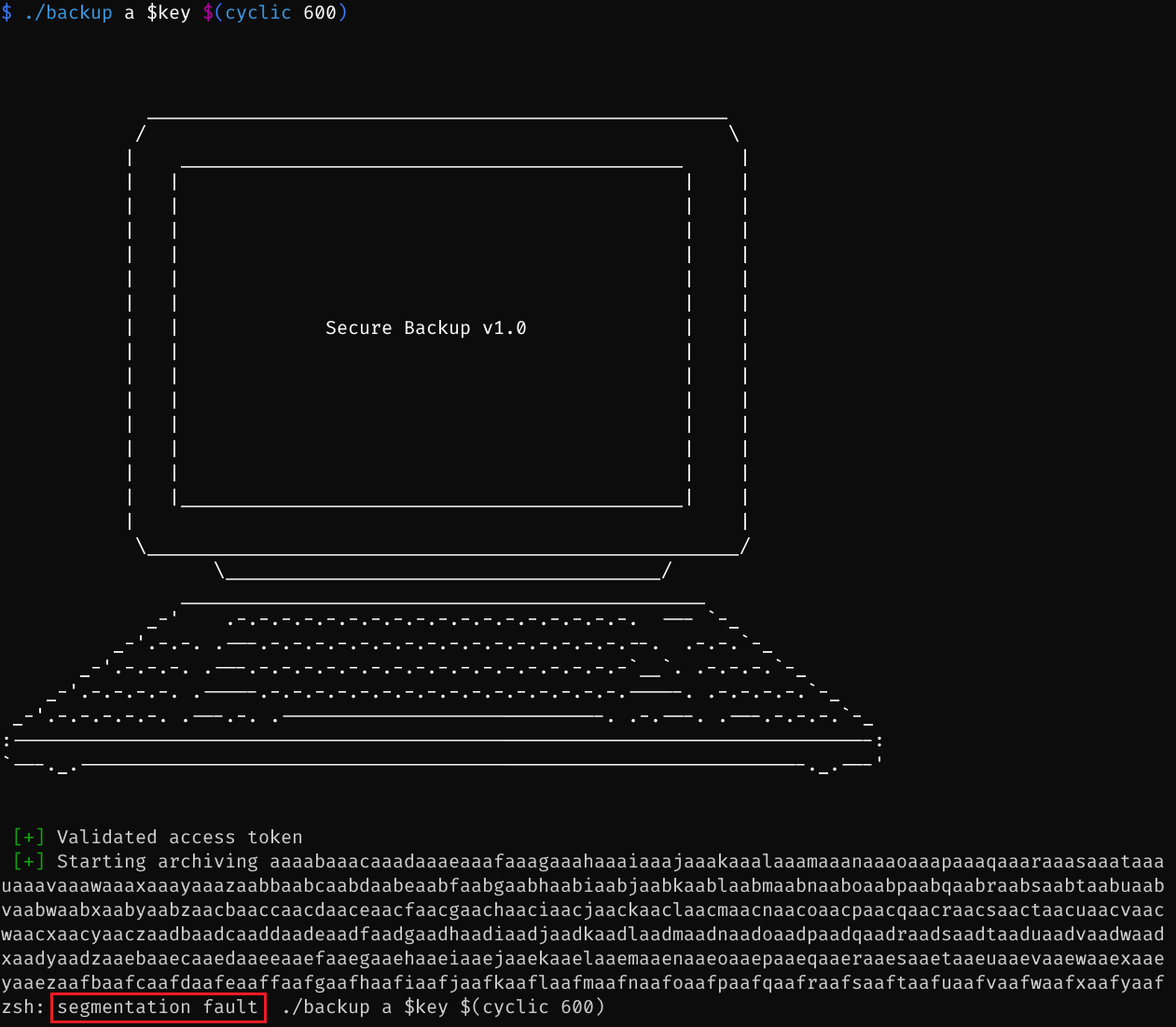Click the '[+]' marker beside 'Starting archiving'
Image resolution: width=1176 pixels, height=1027 pixels.
(x=29, y=861)
